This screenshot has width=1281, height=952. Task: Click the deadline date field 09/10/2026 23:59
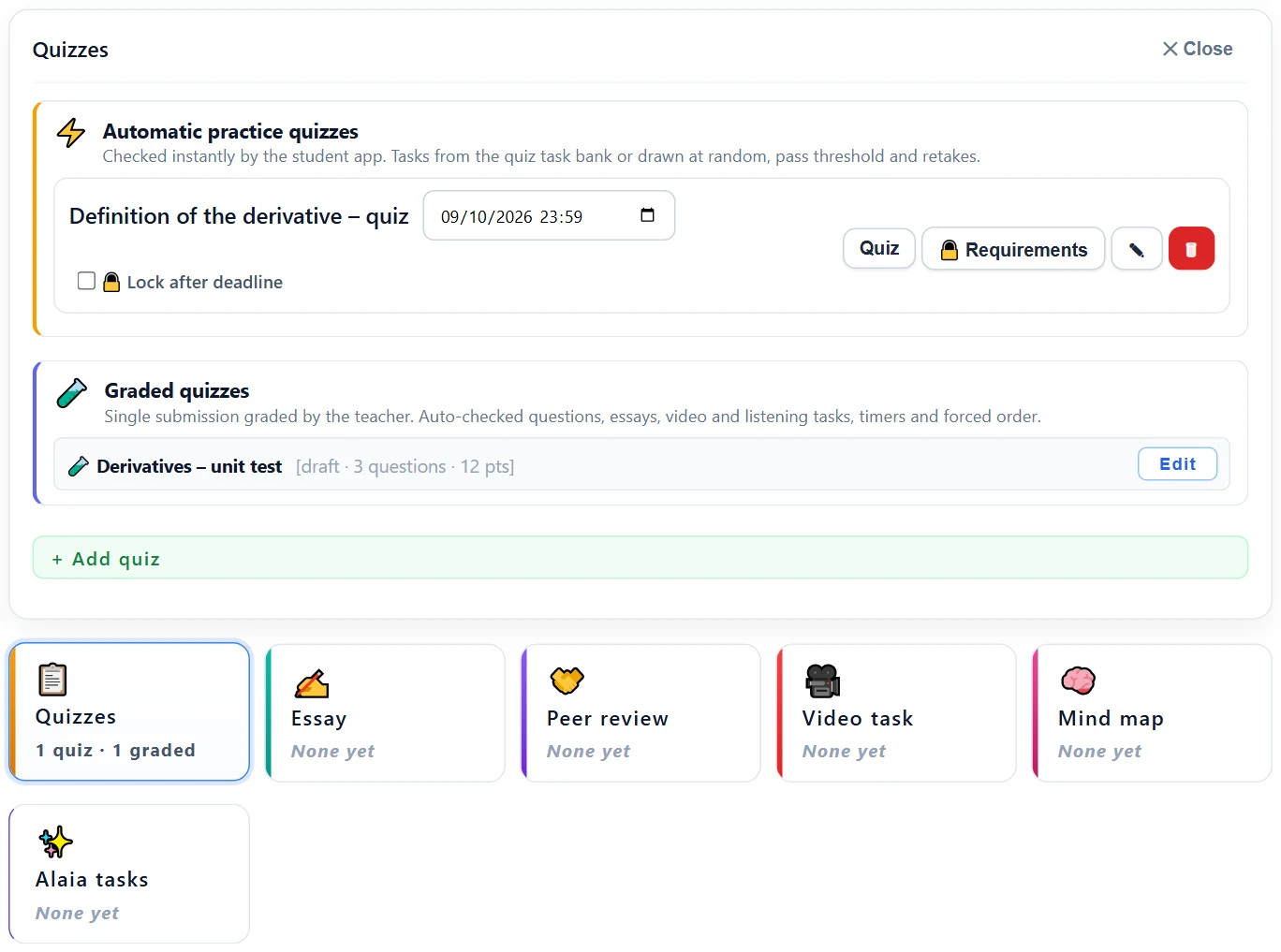point(549,215)
